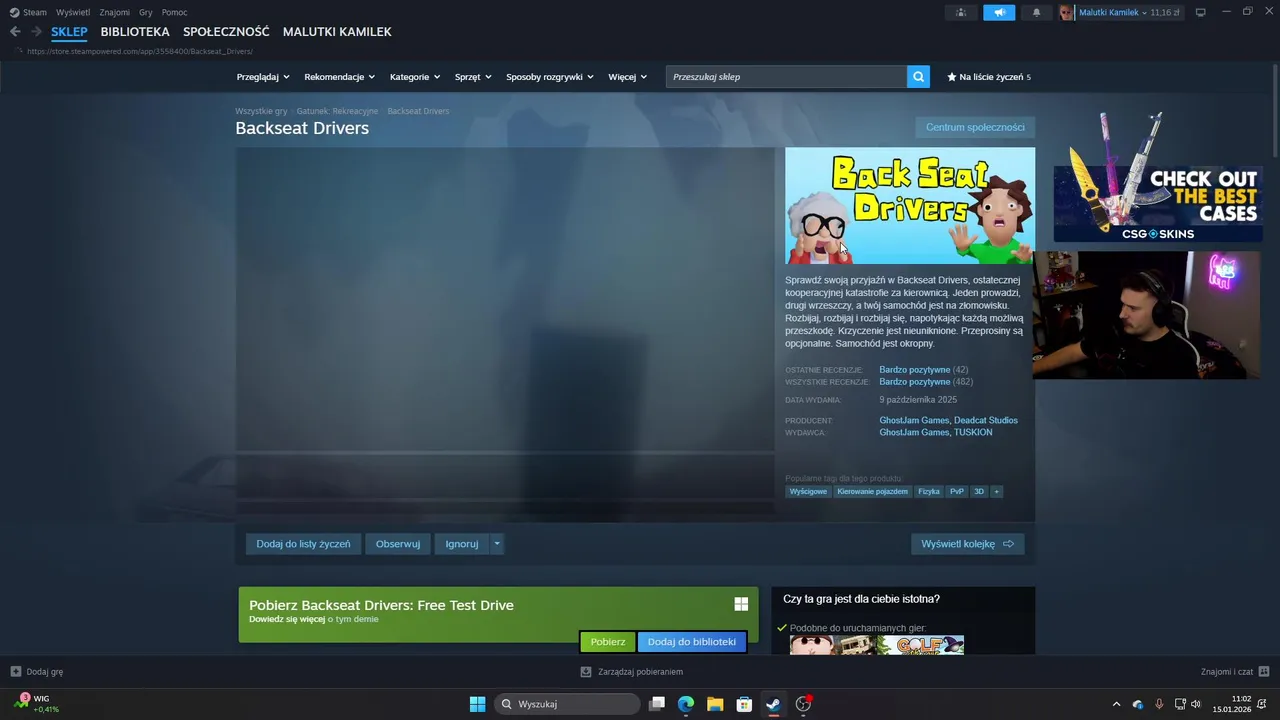Click the Obserwuj button
Image resolution: width=1280 pixels, height=720 pixels.
(x=398, y=544)
